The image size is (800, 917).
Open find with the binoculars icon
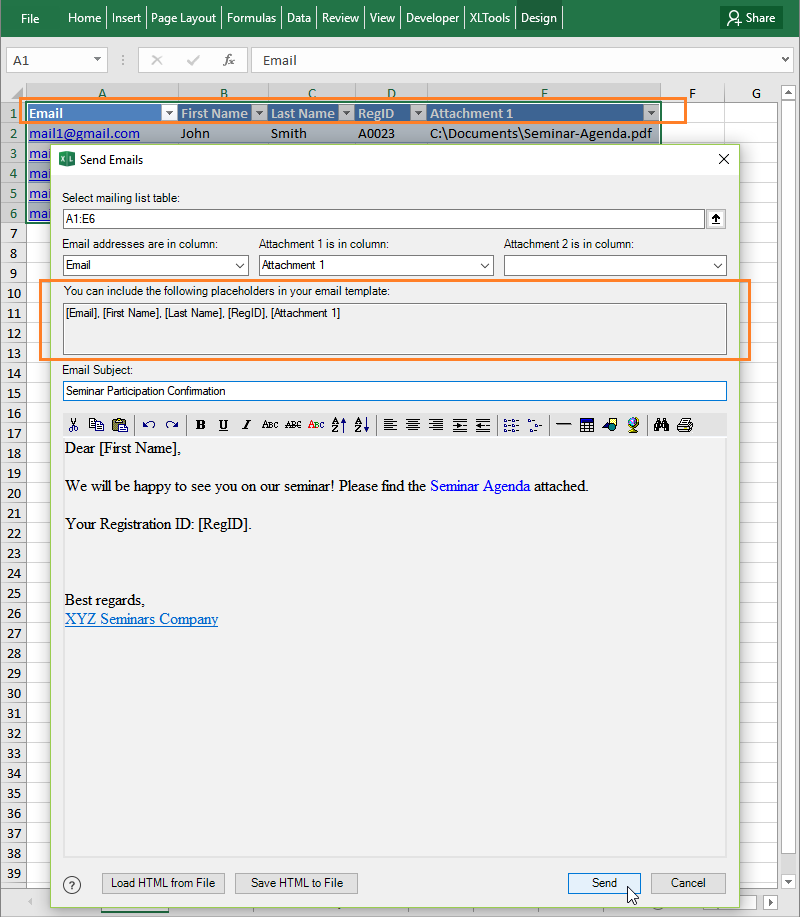[661, 424]
